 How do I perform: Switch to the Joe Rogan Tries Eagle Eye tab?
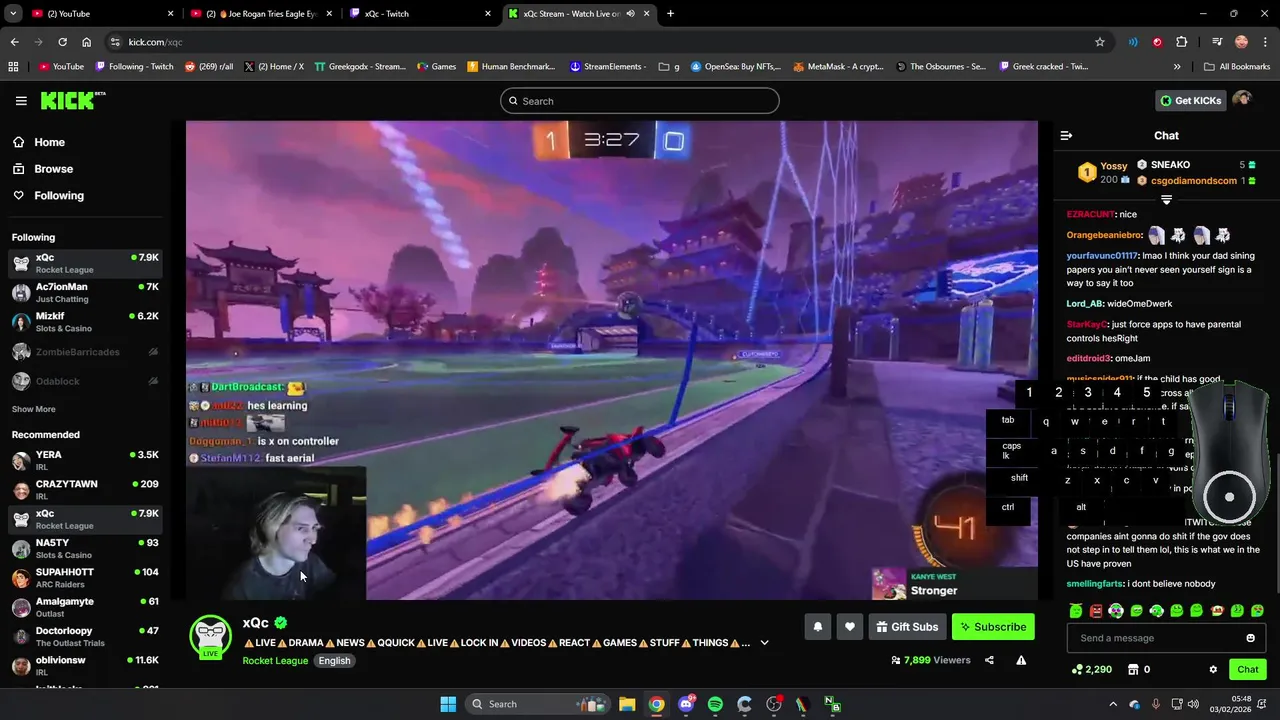[262, 14]
